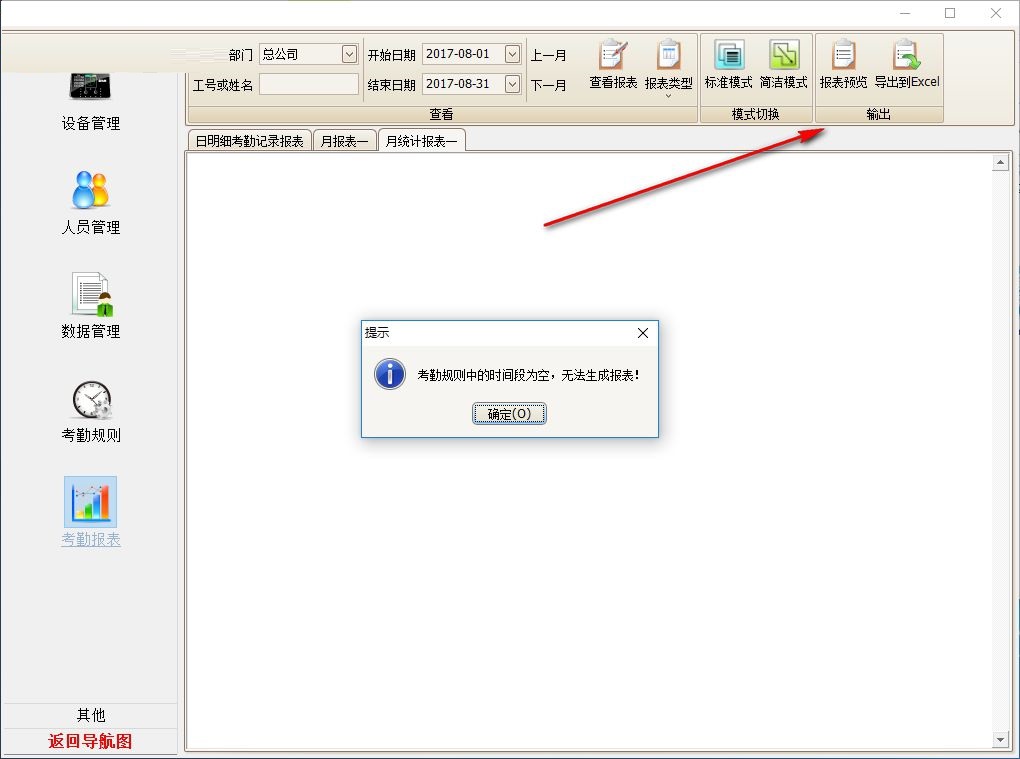Open 设备管理 from the sidebar

90,103
